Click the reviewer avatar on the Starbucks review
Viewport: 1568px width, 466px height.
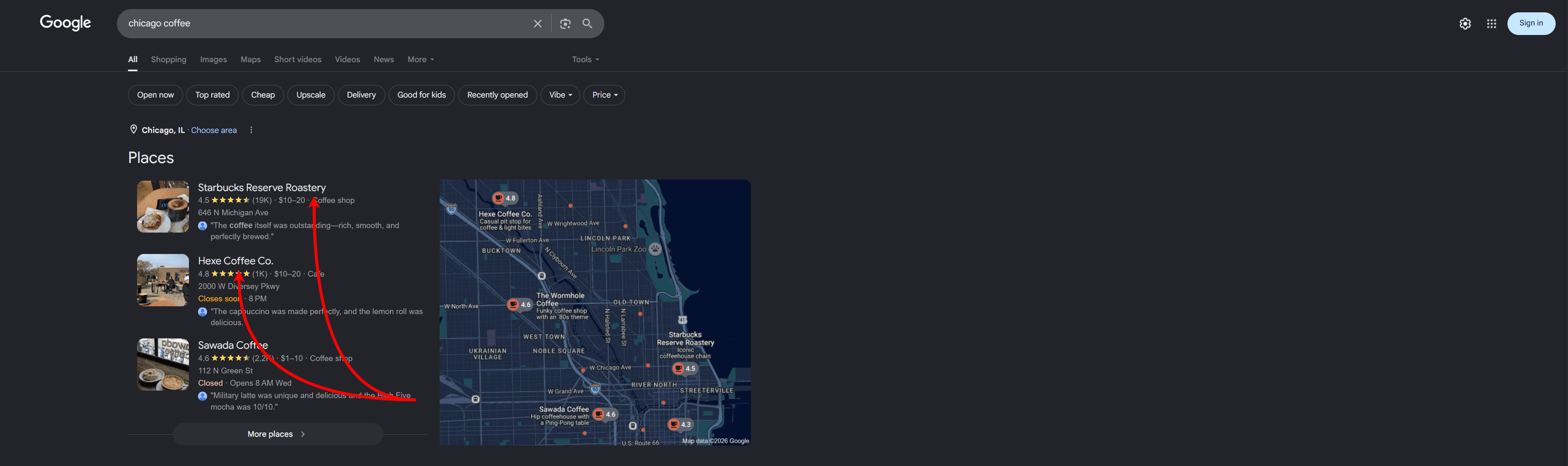coord(203,226)
